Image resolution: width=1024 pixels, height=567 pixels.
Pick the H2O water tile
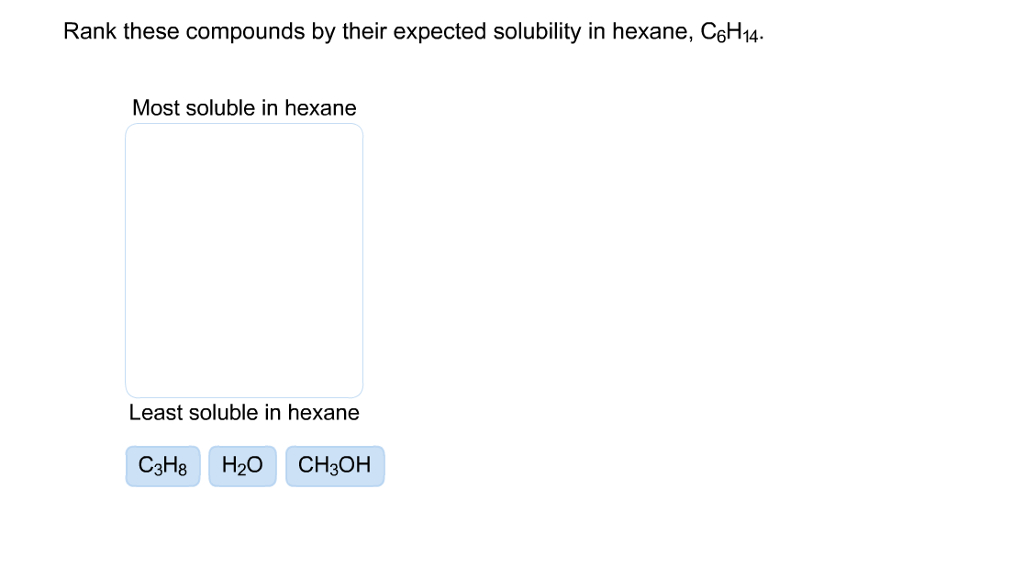click(x=242, y=466)
